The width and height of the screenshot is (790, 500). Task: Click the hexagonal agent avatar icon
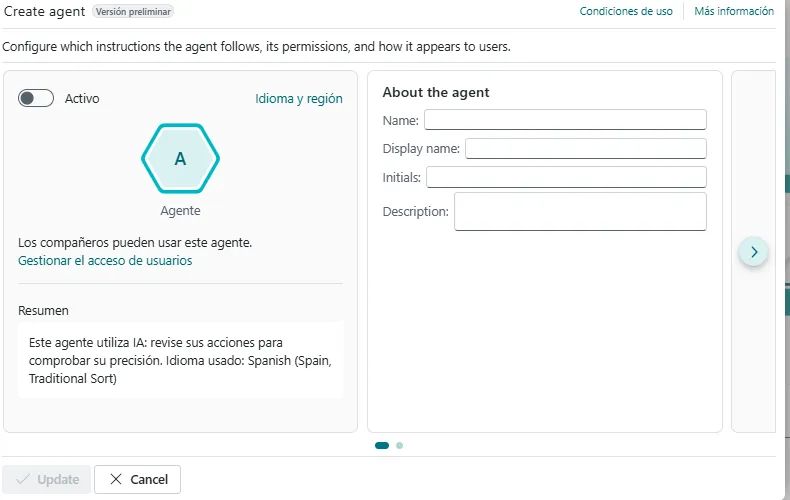pyautogui.click(x=180, y=158)
